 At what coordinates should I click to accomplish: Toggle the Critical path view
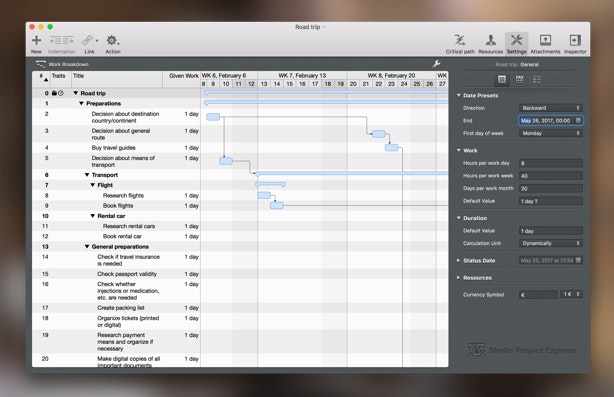point(460,40)
